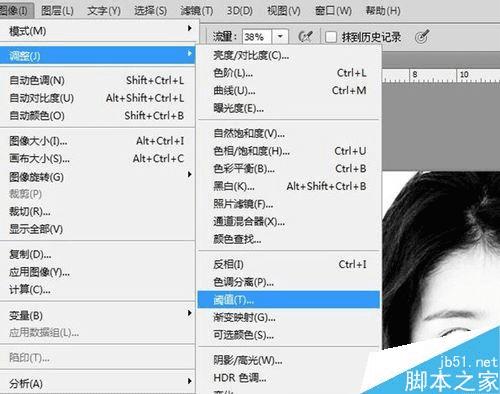Choose 显示全部(V) menu item
Image resolution: width=500 pixels, height=394 pixels.
coord(97,229)
